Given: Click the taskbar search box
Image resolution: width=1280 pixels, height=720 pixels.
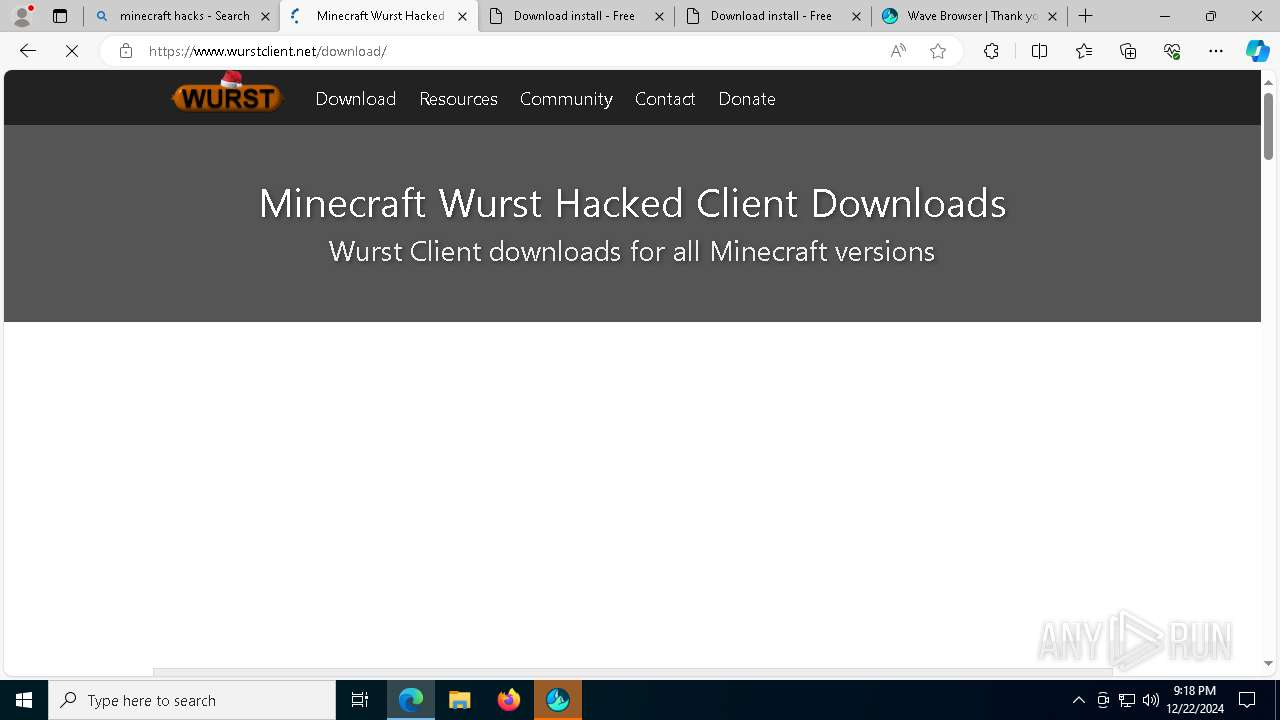Looking at the screenshot, I should click(x=192, y=700).
